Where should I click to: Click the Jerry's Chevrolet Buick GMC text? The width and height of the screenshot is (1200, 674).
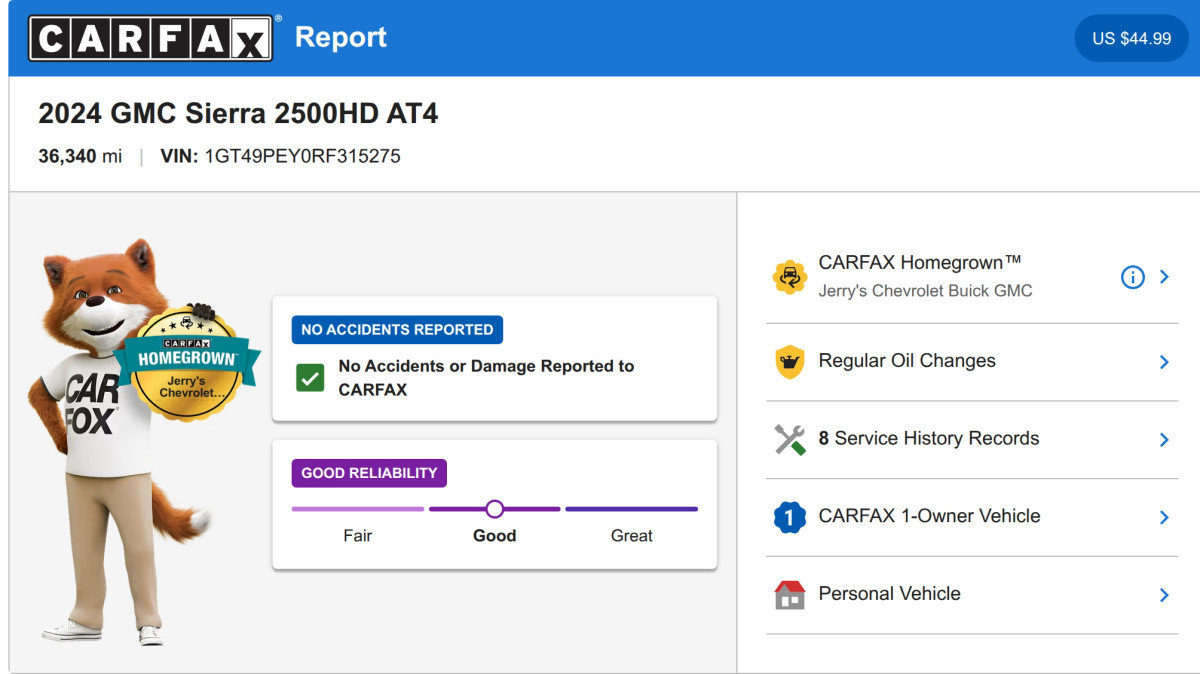click(925, 291)
